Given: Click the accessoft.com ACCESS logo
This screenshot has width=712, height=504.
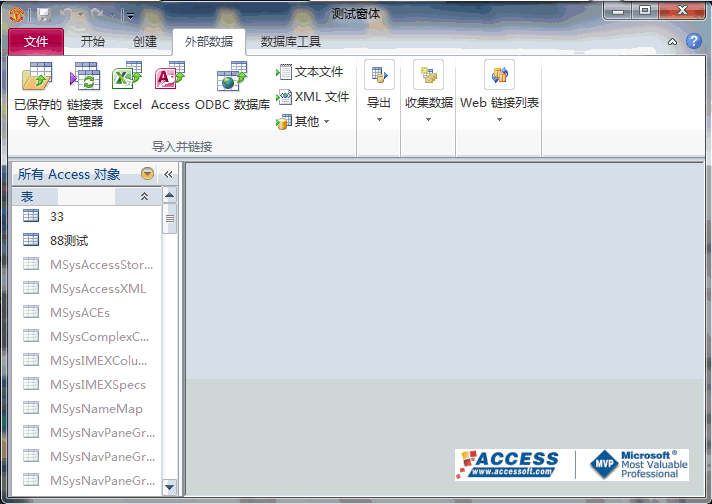Looking at the screenshot, I should pos(508,464).
